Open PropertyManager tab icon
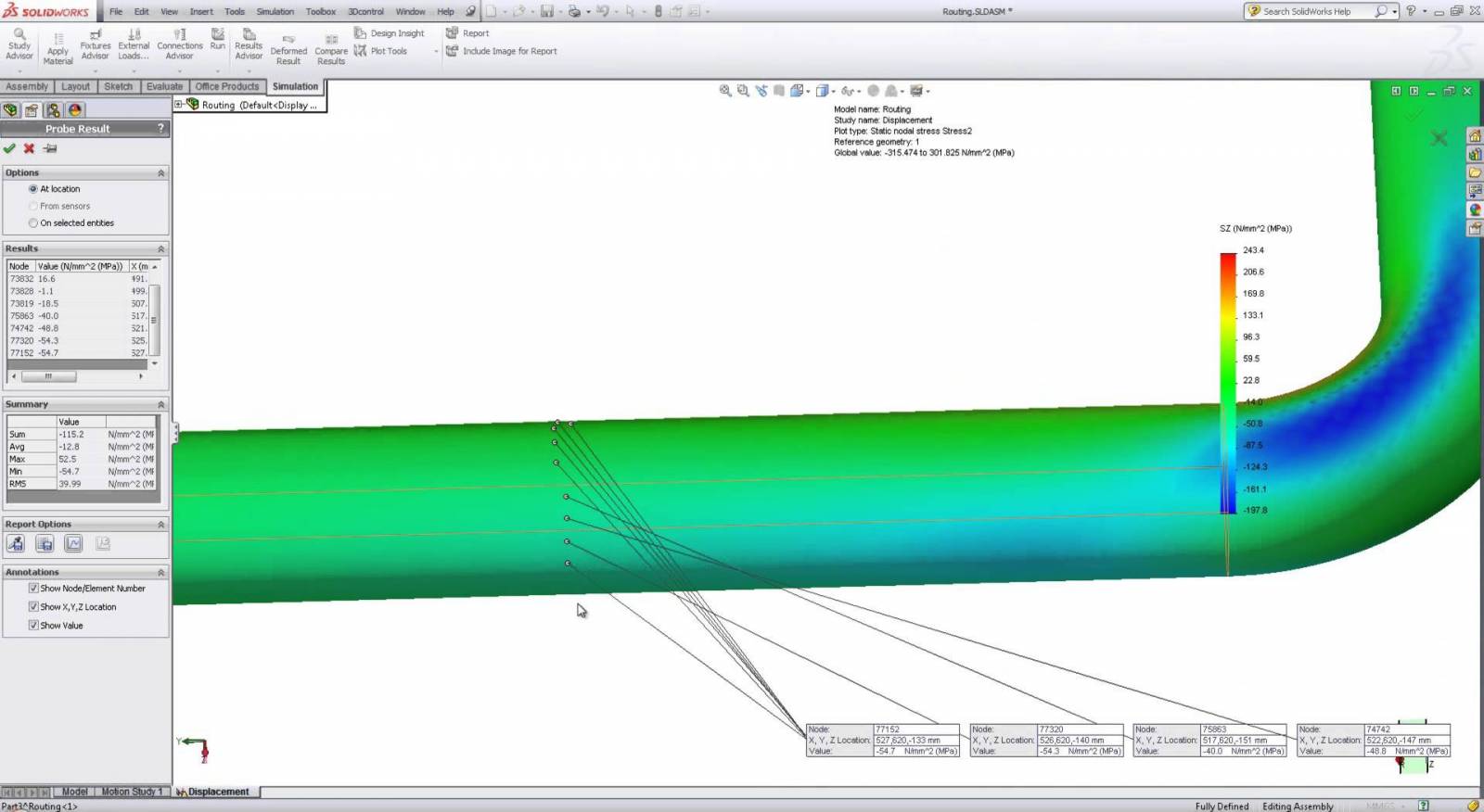Image resolution: width=1484 pixels, height=812 pixels. pos(32,109)
